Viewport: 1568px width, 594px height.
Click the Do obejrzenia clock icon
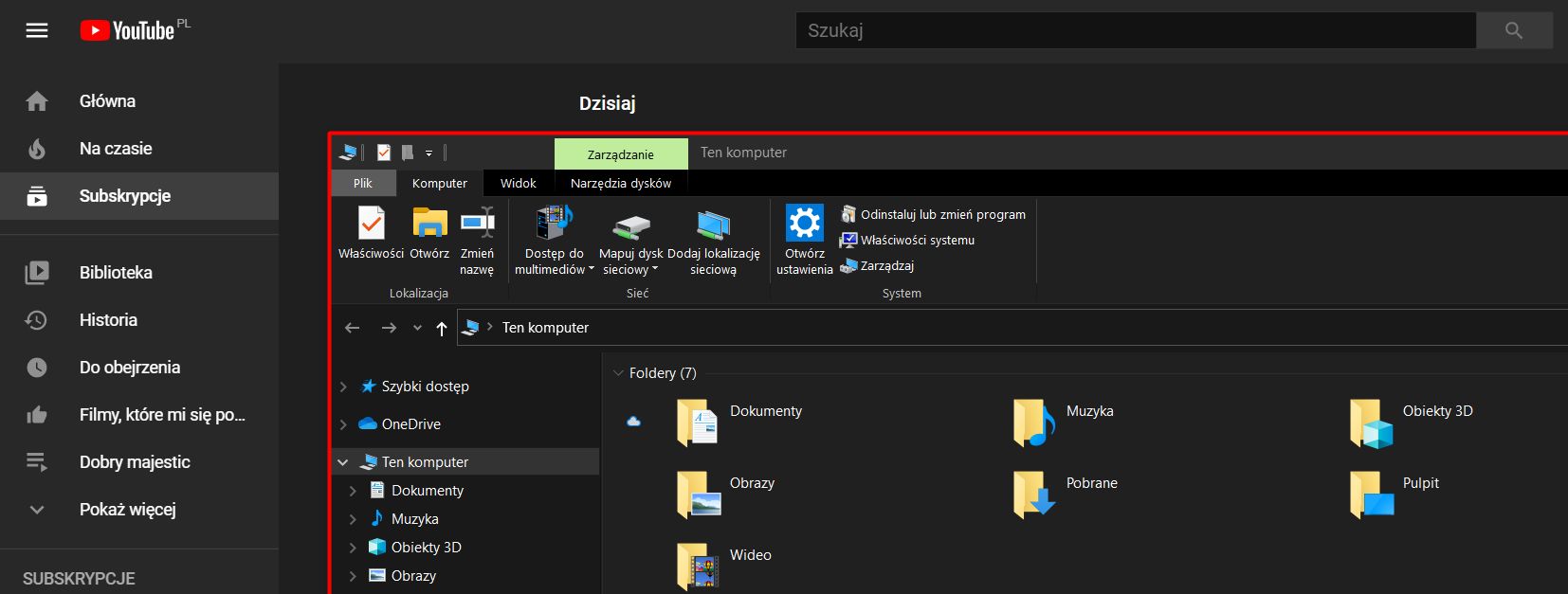(37, 368)
